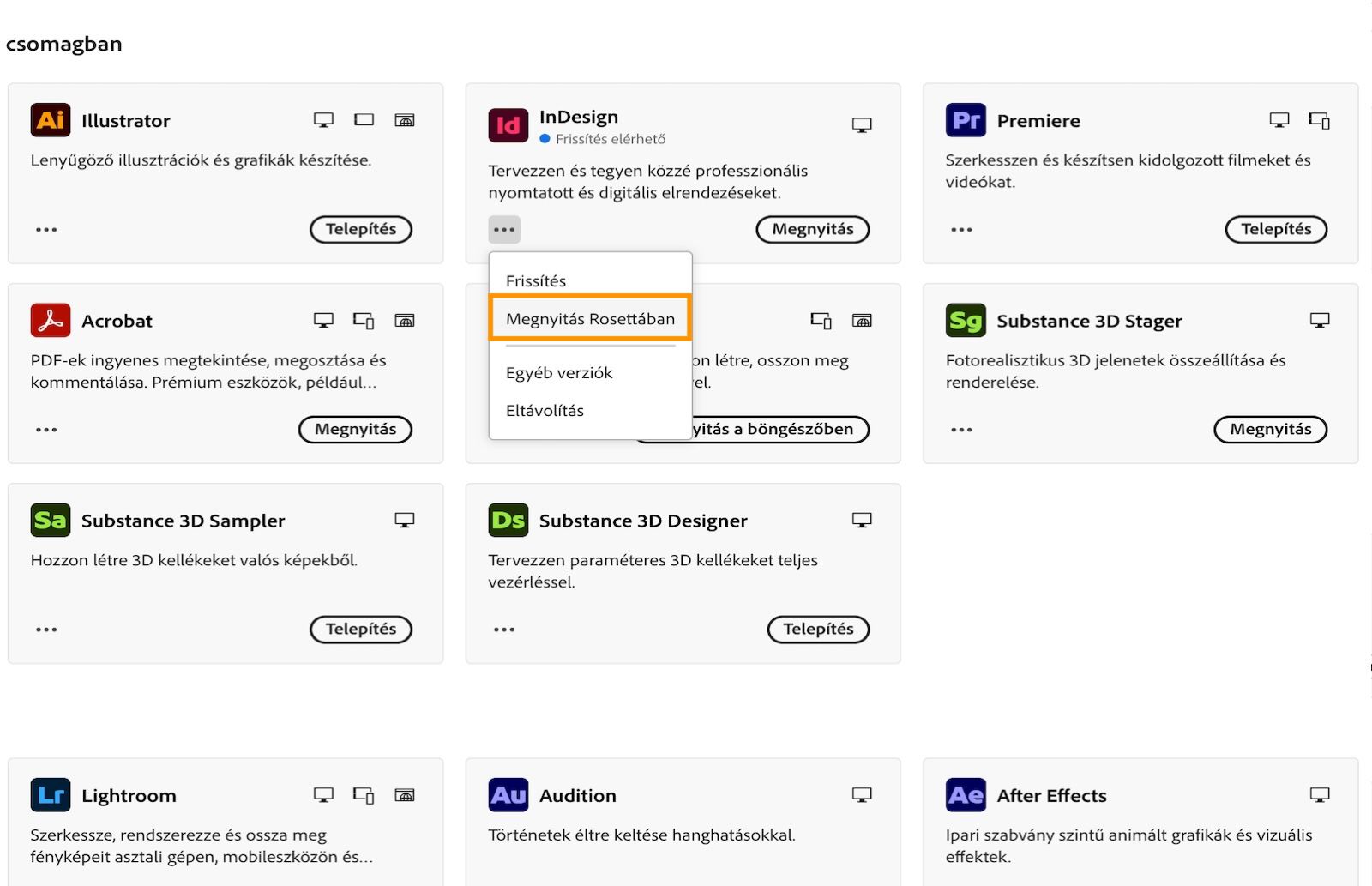Install Premiere with the Telepítés button

(x=1276, y=229)
